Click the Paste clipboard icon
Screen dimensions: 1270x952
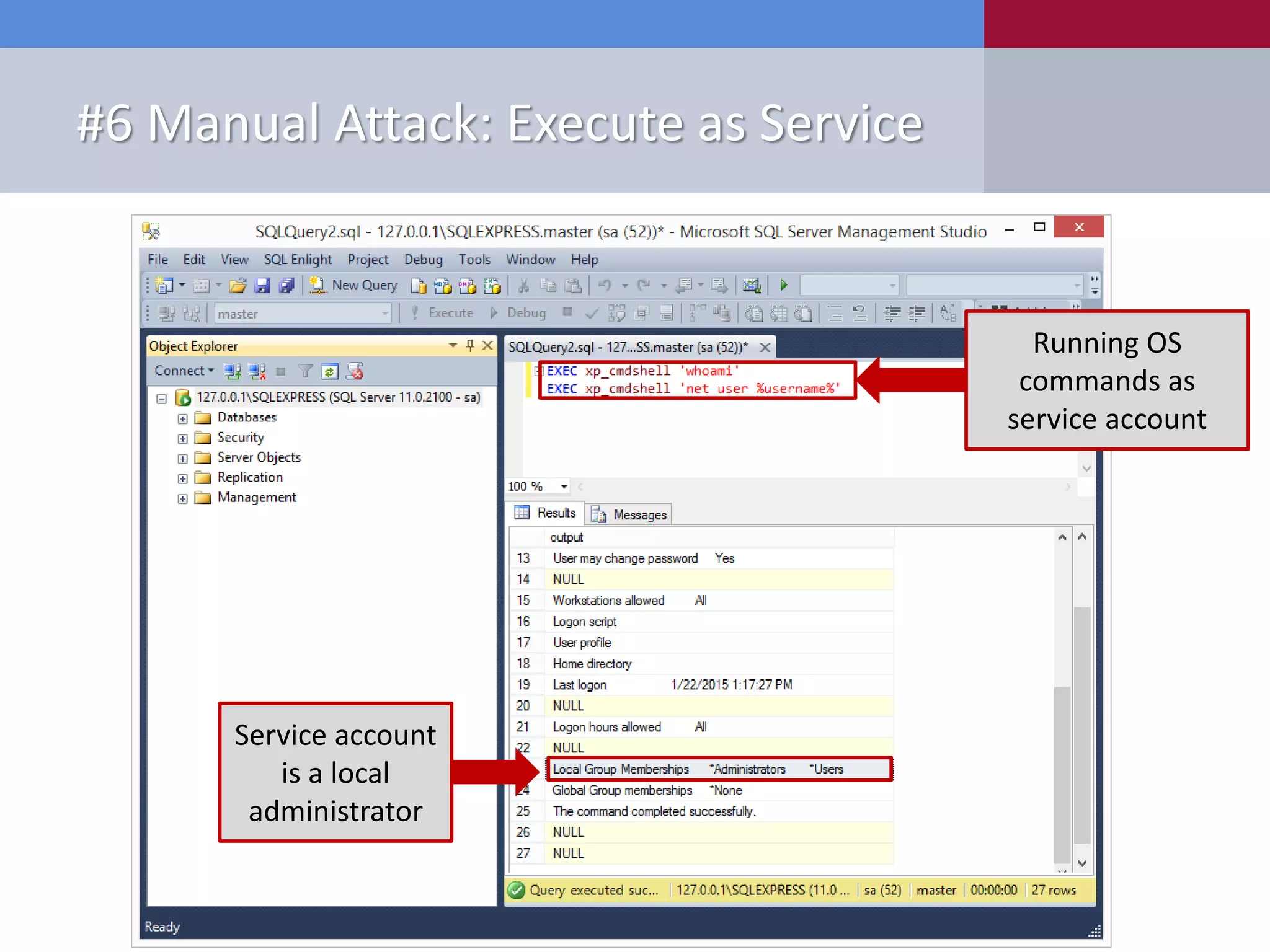574,285
